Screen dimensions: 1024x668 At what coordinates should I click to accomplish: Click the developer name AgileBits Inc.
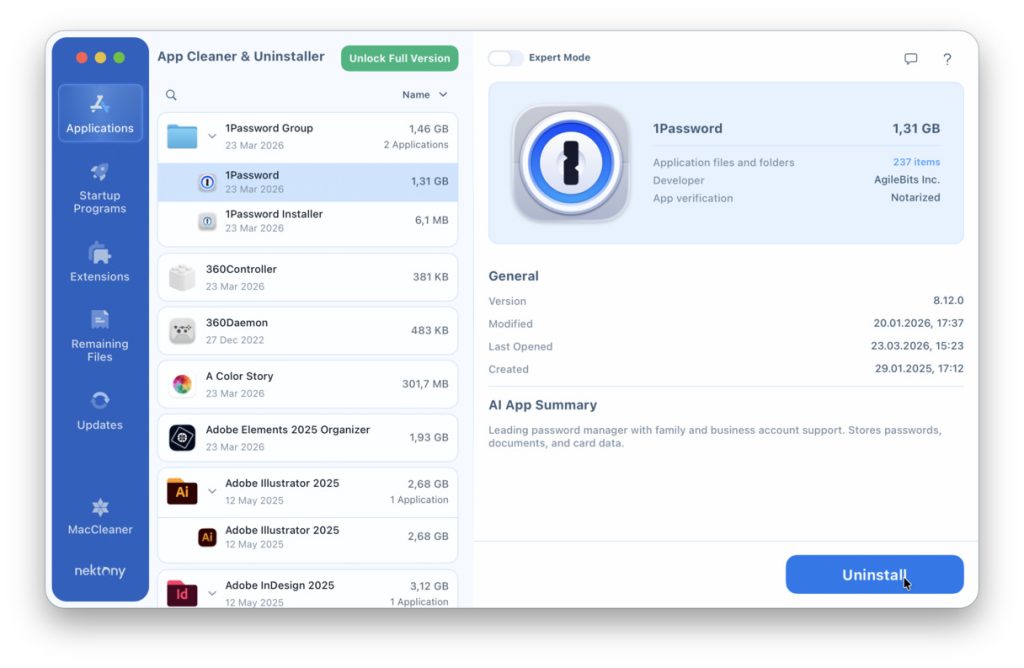pos(907,180)
